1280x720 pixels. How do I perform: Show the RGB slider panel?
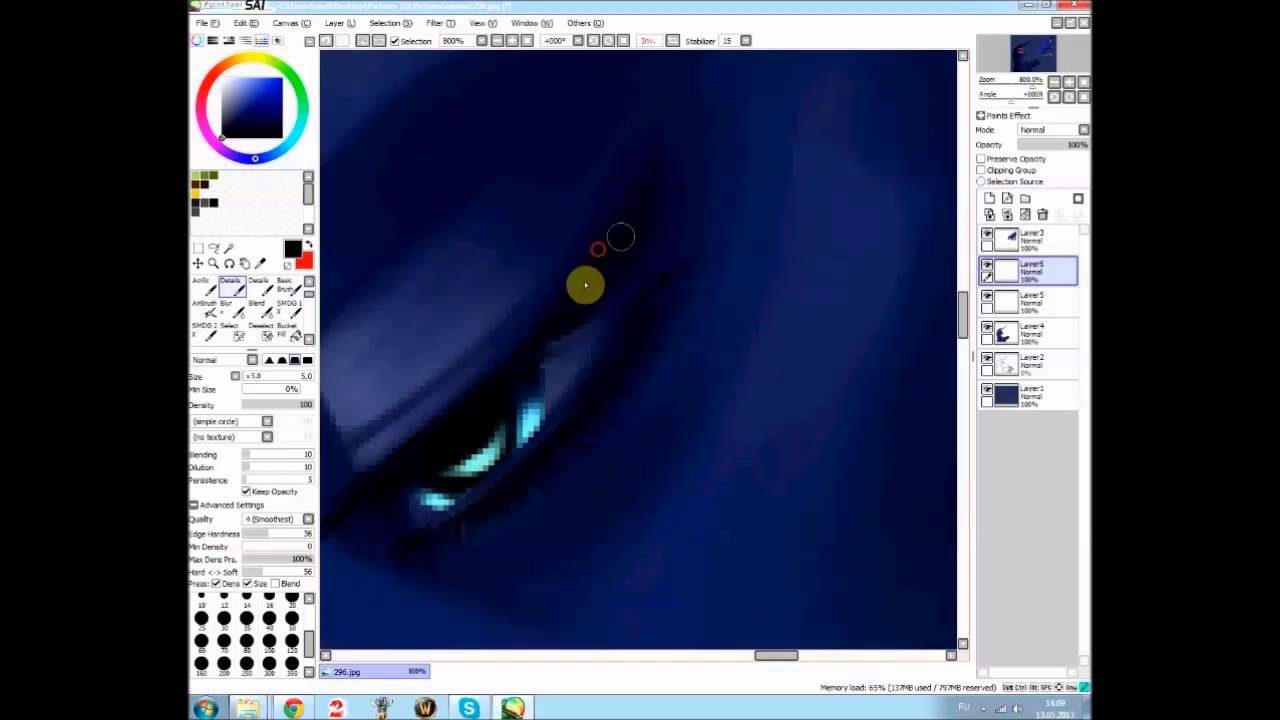click(212, 40)
